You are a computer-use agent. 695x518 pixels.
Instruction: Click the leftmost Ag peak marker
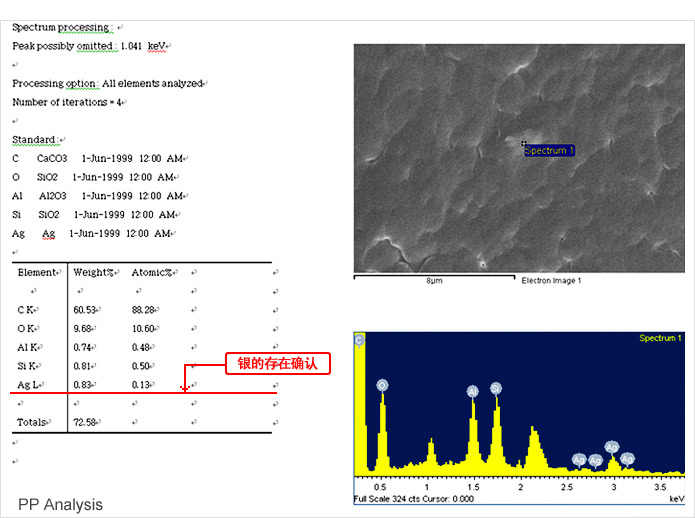click(x=579, y=459)
